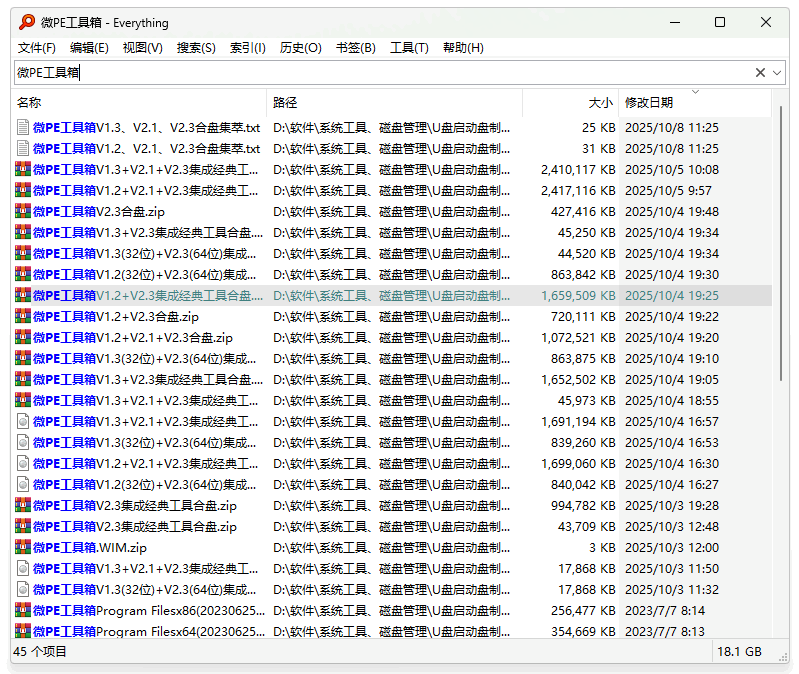
Task: Click the archive icon beside 微PE工具箱V2.3合盘.zip
Action: (x=23, y=211)
